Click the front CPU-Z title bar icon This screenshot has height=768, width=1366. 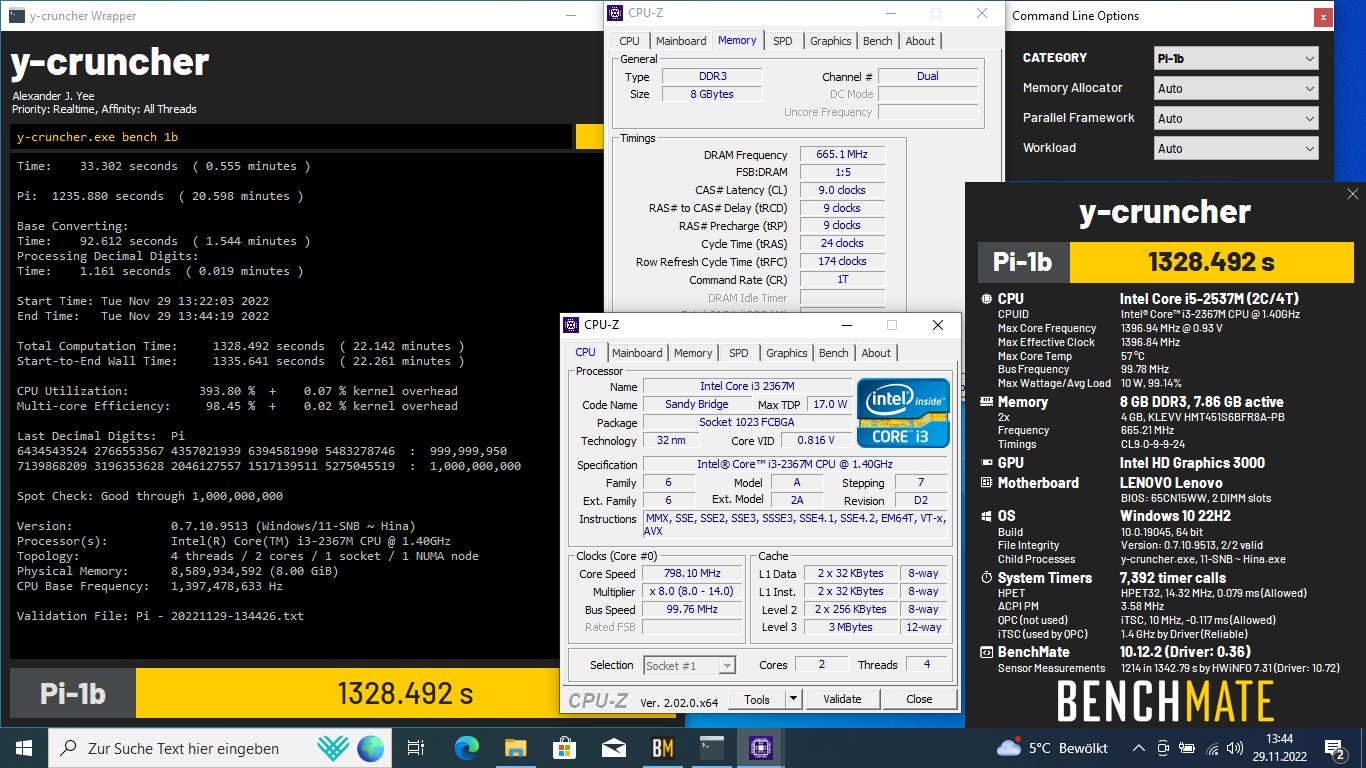tap(571, 325)
